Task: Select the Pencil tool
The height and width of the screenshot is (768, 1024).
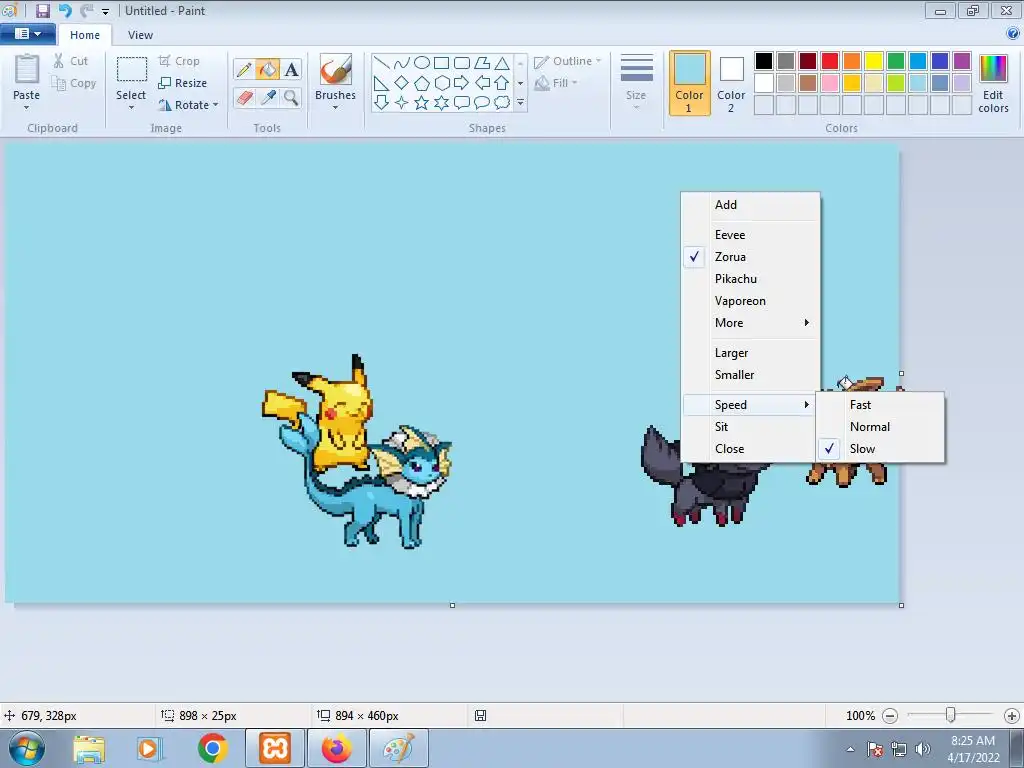Action: coord(244,69)
